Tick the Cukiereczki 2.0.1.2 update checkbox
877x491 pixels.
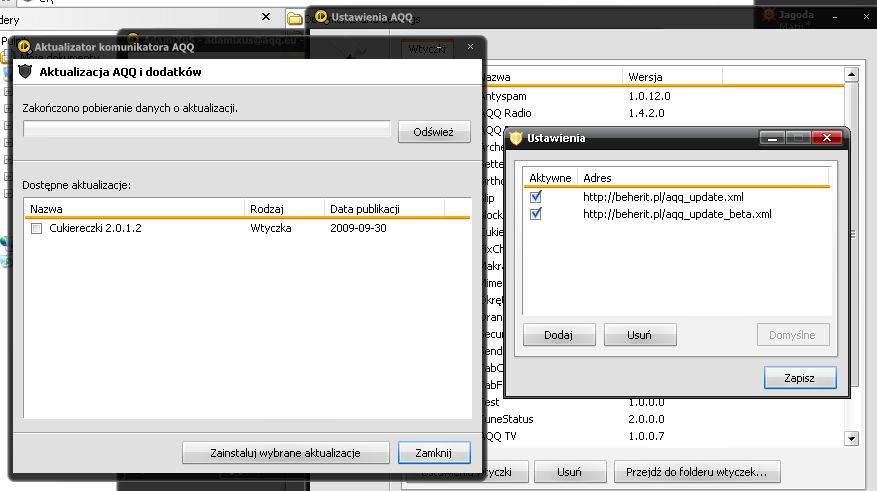click(x=36, y=228)
